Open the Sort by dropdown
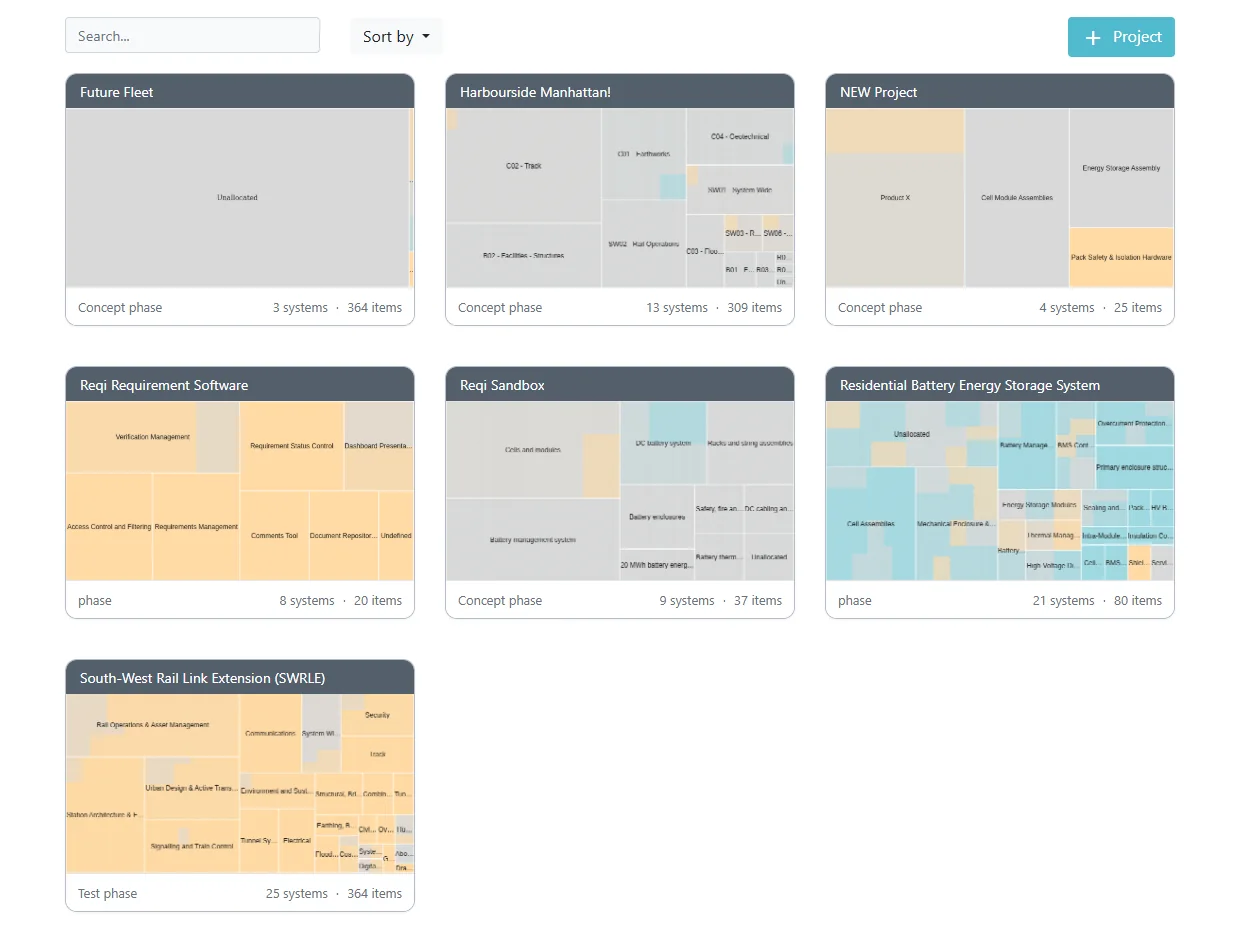The image size is (1240, 930). click(x=396, y=36)
